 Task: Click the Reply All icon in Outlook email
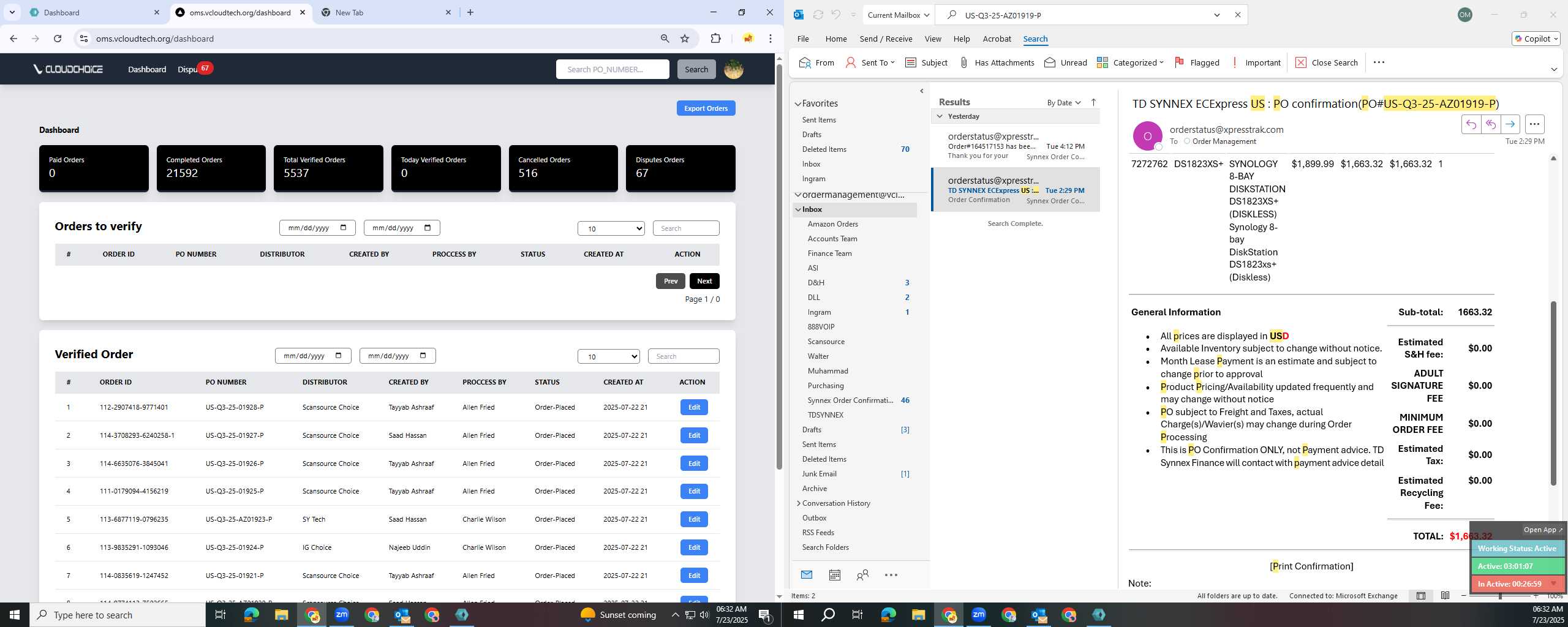1491,124
